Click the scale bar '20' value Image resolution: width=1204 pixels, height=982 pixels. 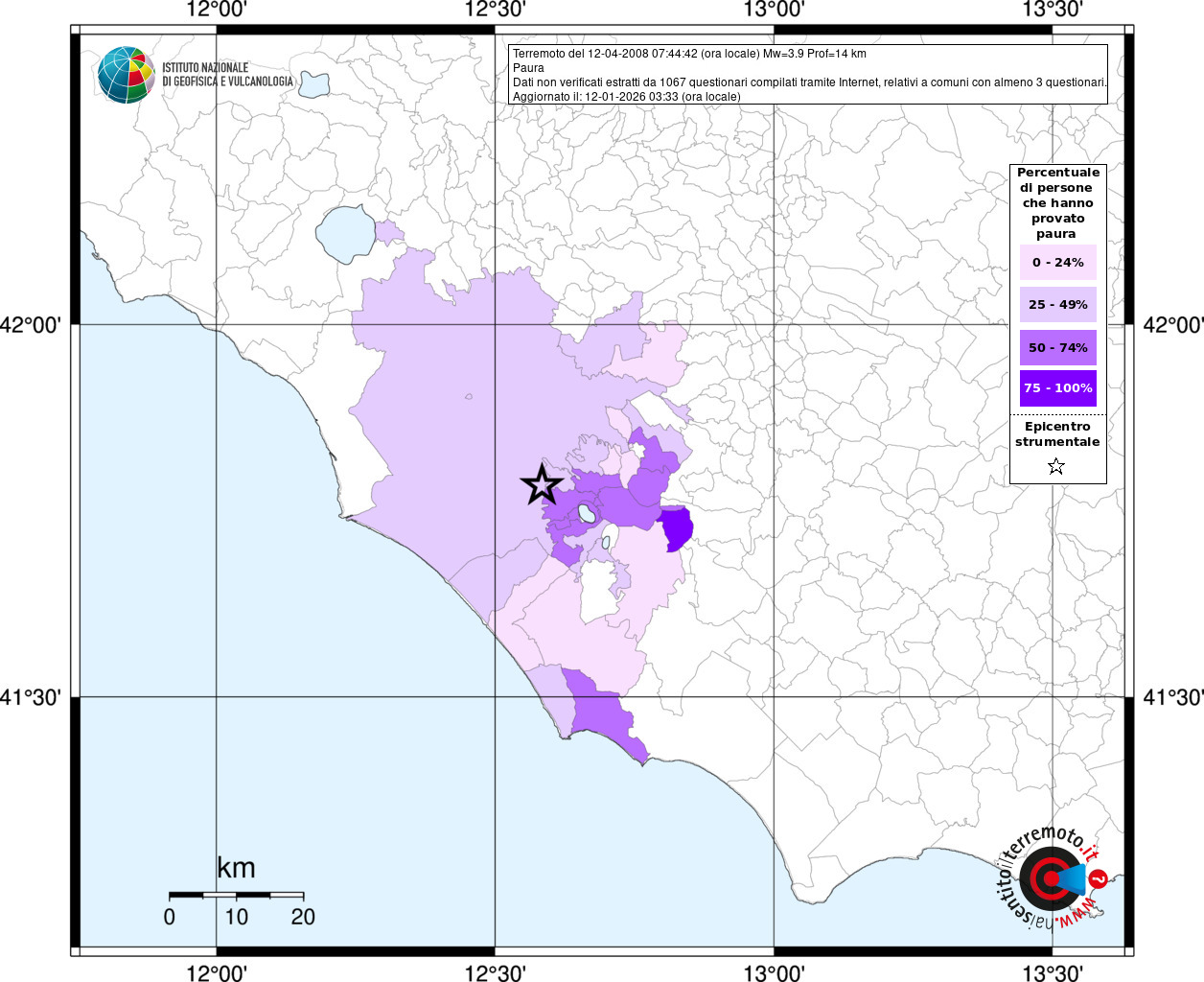click(x=303, y=917)
